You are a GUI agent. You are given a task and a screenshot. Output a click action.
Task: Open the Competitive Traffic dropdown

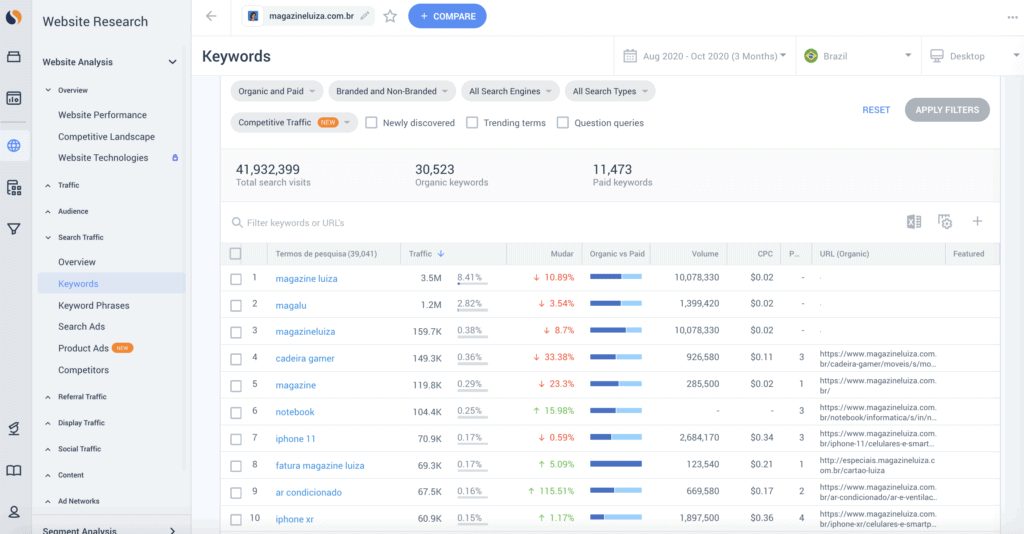coord(294,123)
